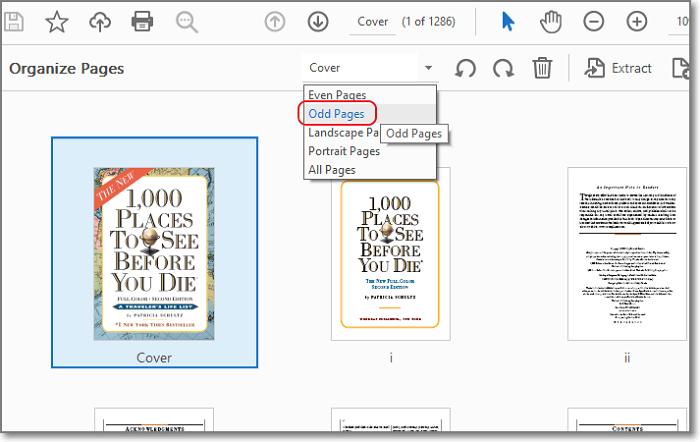The height and width of the screenshot is (442, 700).
Task: Choose Odd Pages from the list
Action: [336, 114]
